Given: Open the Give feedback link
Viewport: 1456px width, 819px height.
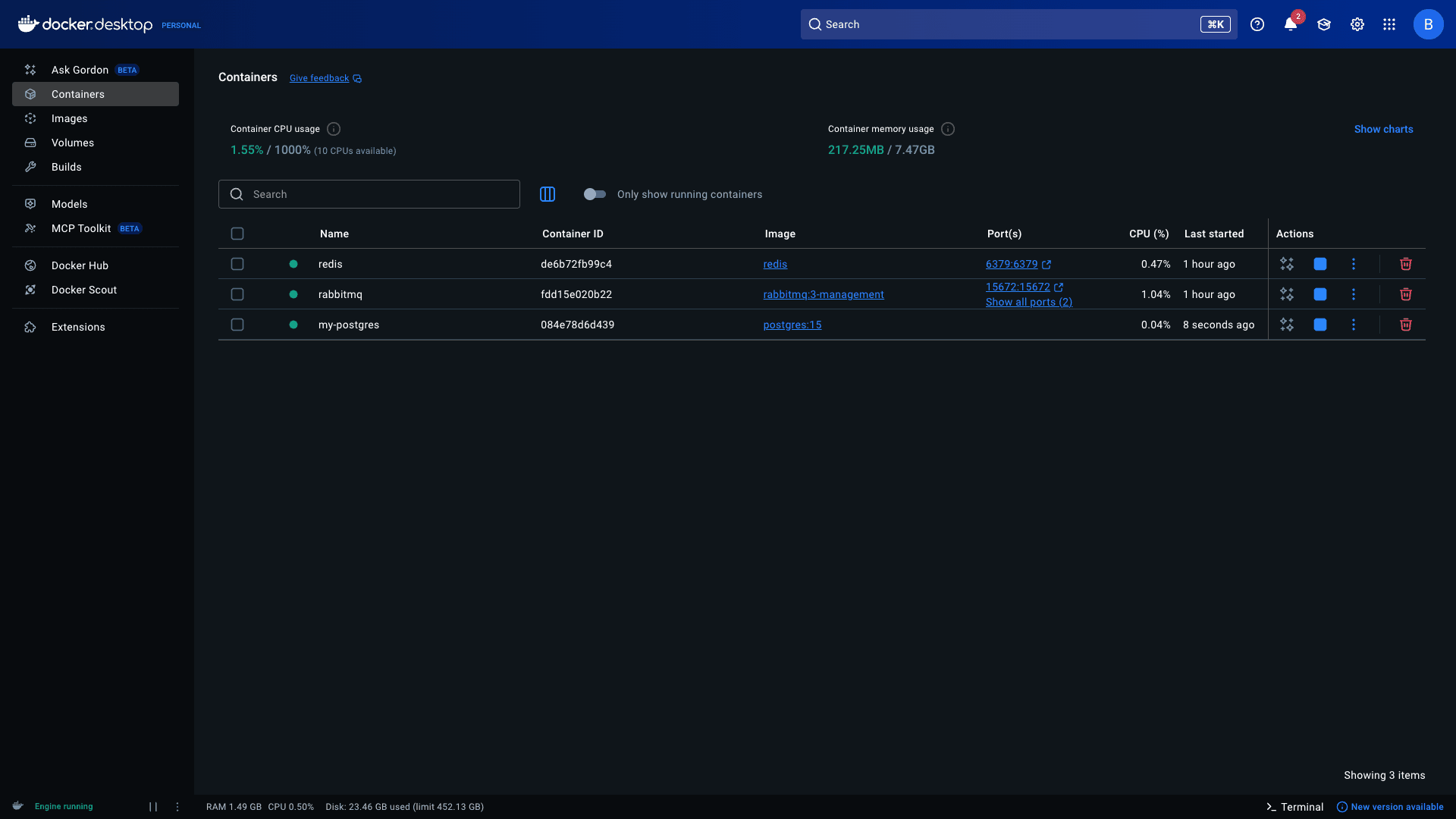Looking at the screenshot, I should pyautogui.click(x=318, y=77).
